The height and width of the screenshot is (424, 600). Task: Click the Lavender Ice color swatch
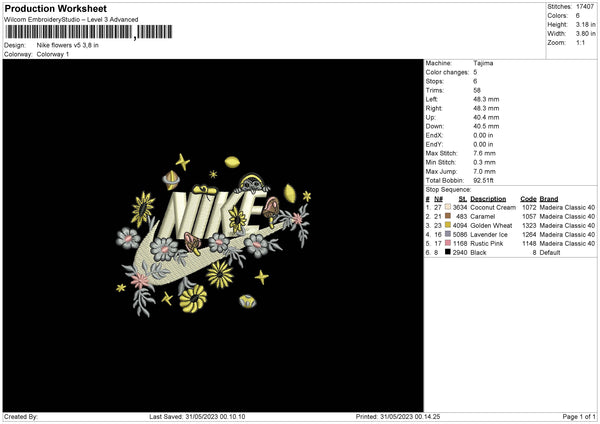pyautogui.click(x=447, y=234)
